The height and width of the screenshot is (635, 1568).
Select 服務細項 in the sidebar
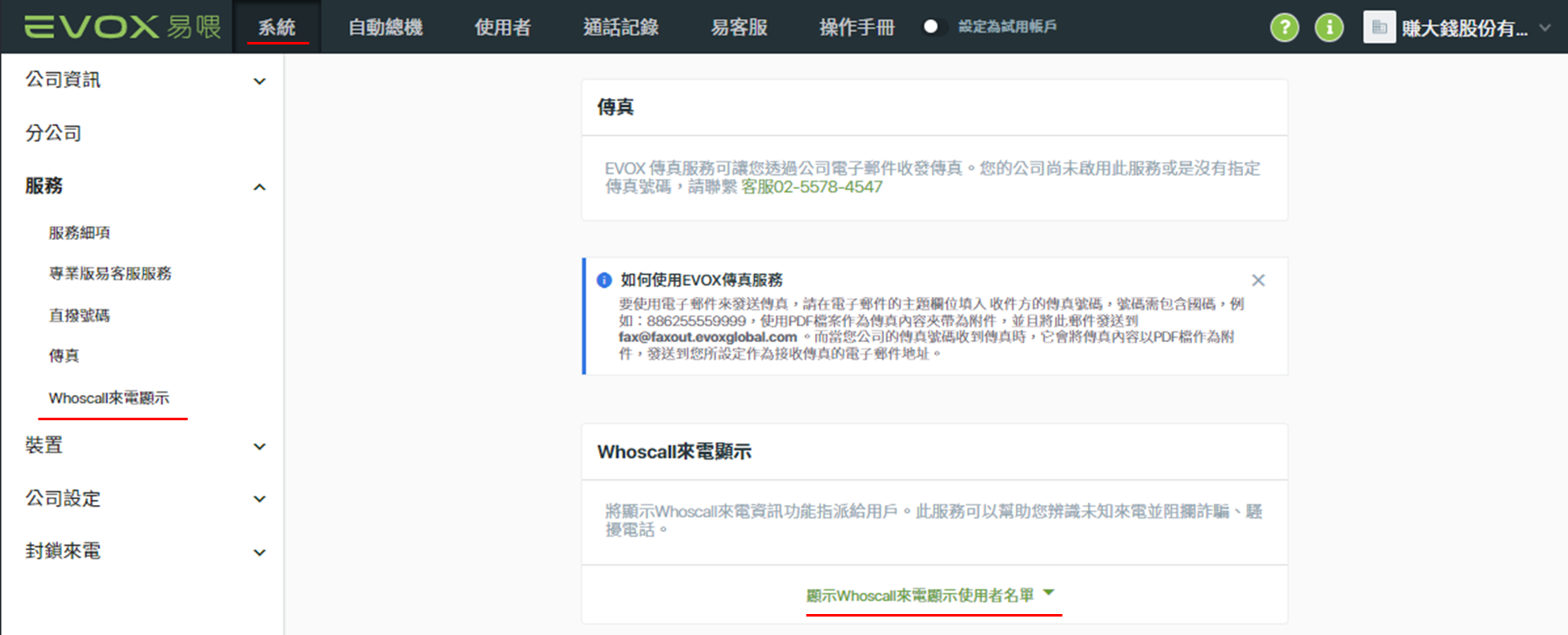tap(79, 232)
